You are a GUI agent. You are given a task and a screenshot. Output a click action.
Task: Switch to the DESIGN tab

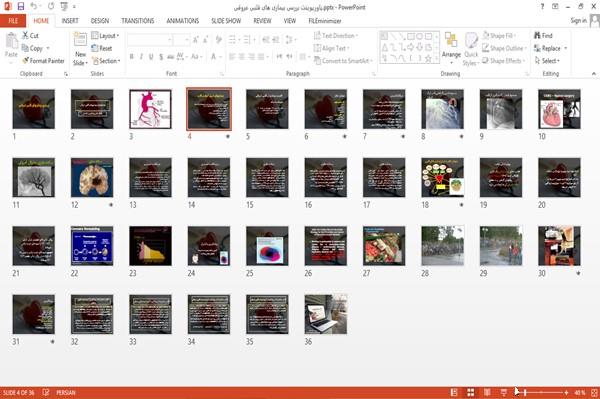click(100, 21)
